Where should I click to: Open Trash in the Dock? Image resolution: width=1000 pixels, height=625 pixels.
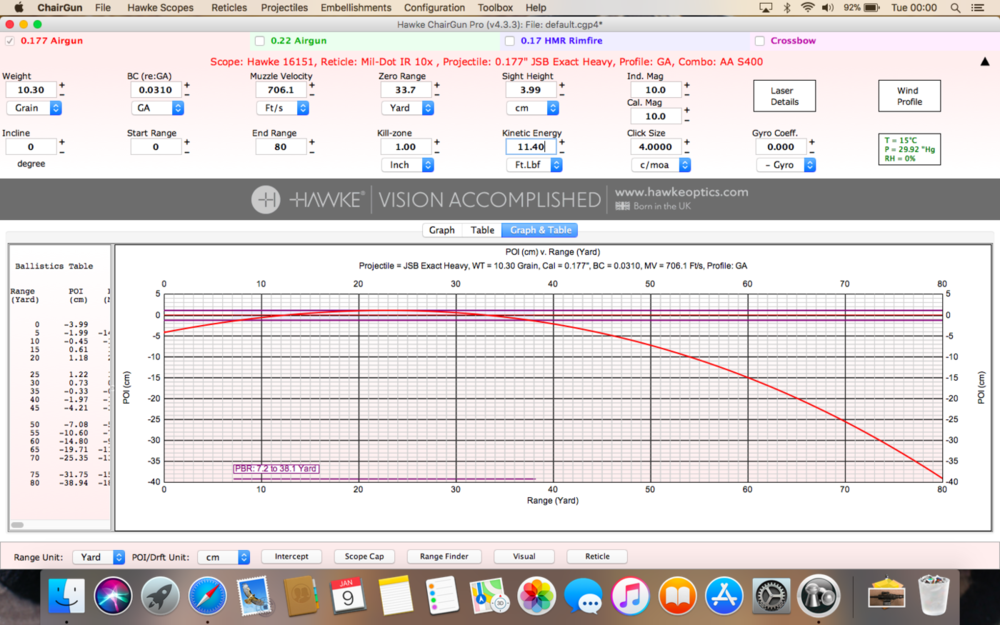coord(934,596)
